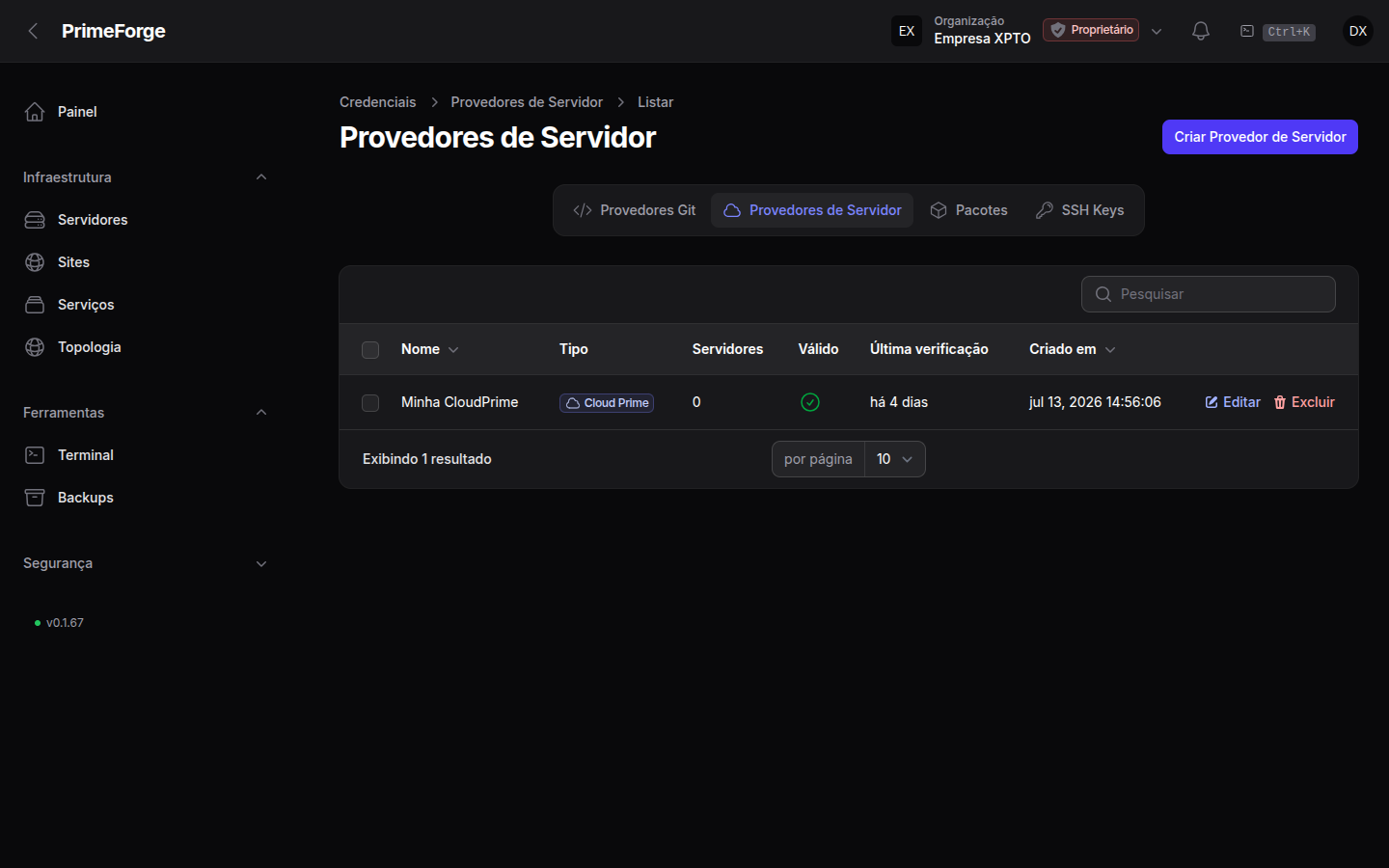
Task: Expand the organization switcher chevron
Action: point(1157,31)
